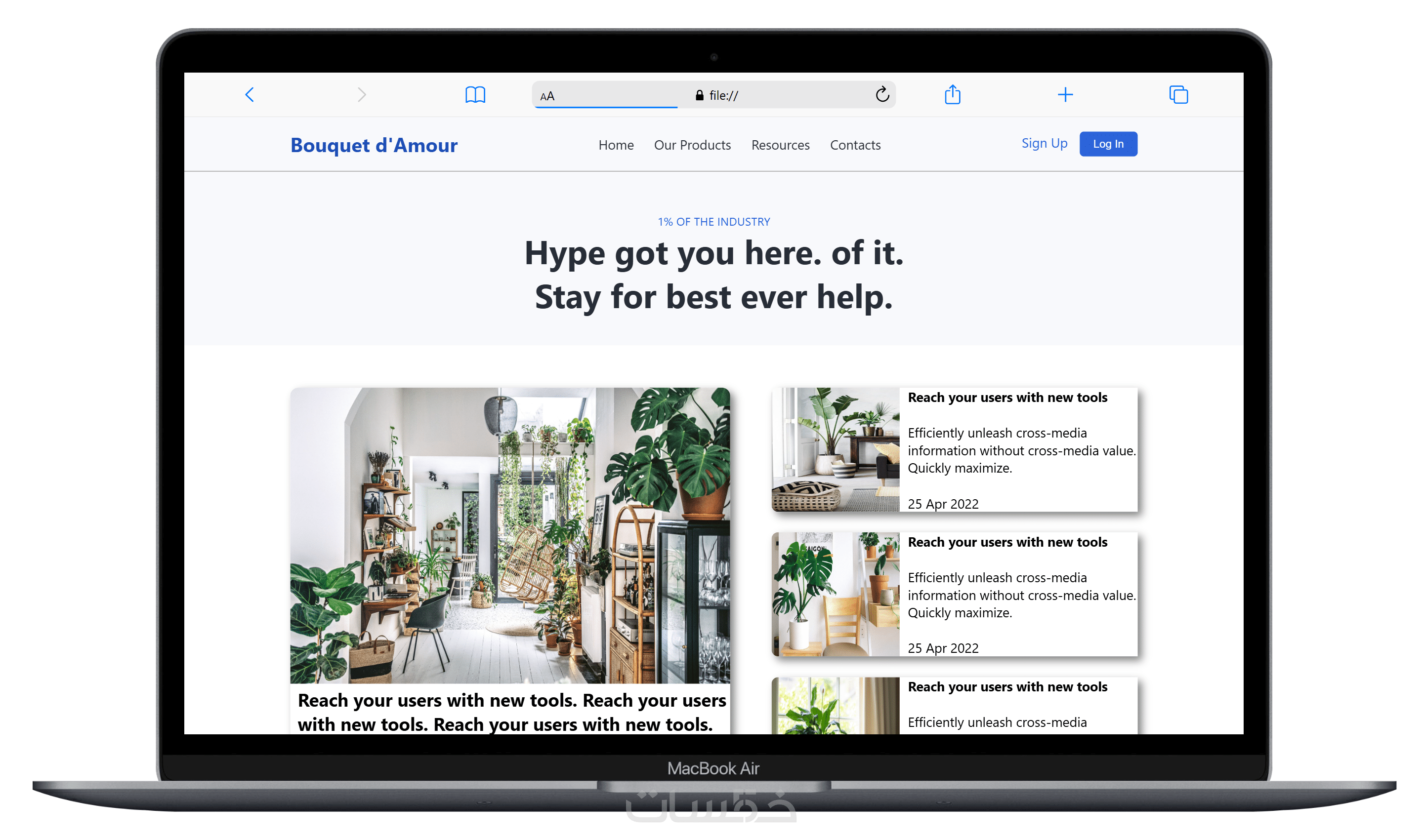Click the second card's 'Reach your users' title
1423x840 pixels.
pos(1007,542)
